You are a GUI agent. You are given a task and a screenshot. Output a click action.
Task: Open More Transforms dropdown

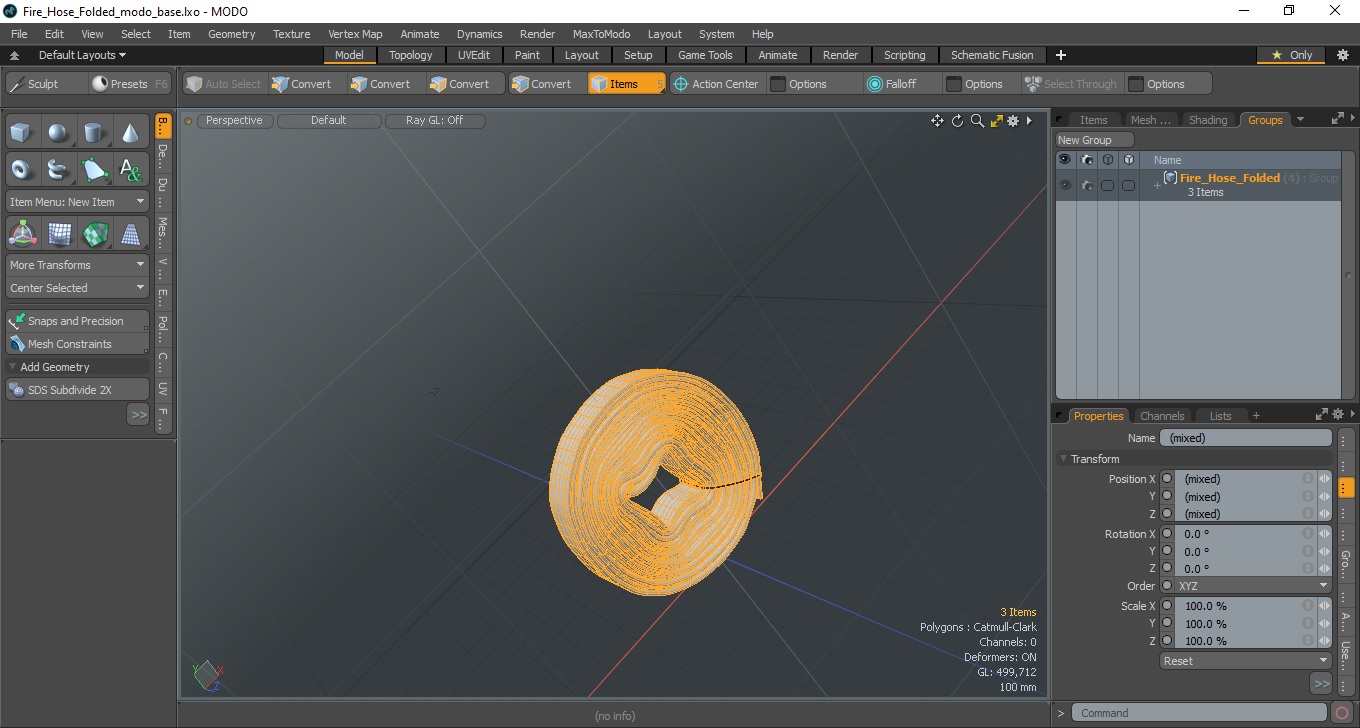[x=77, y=265]
